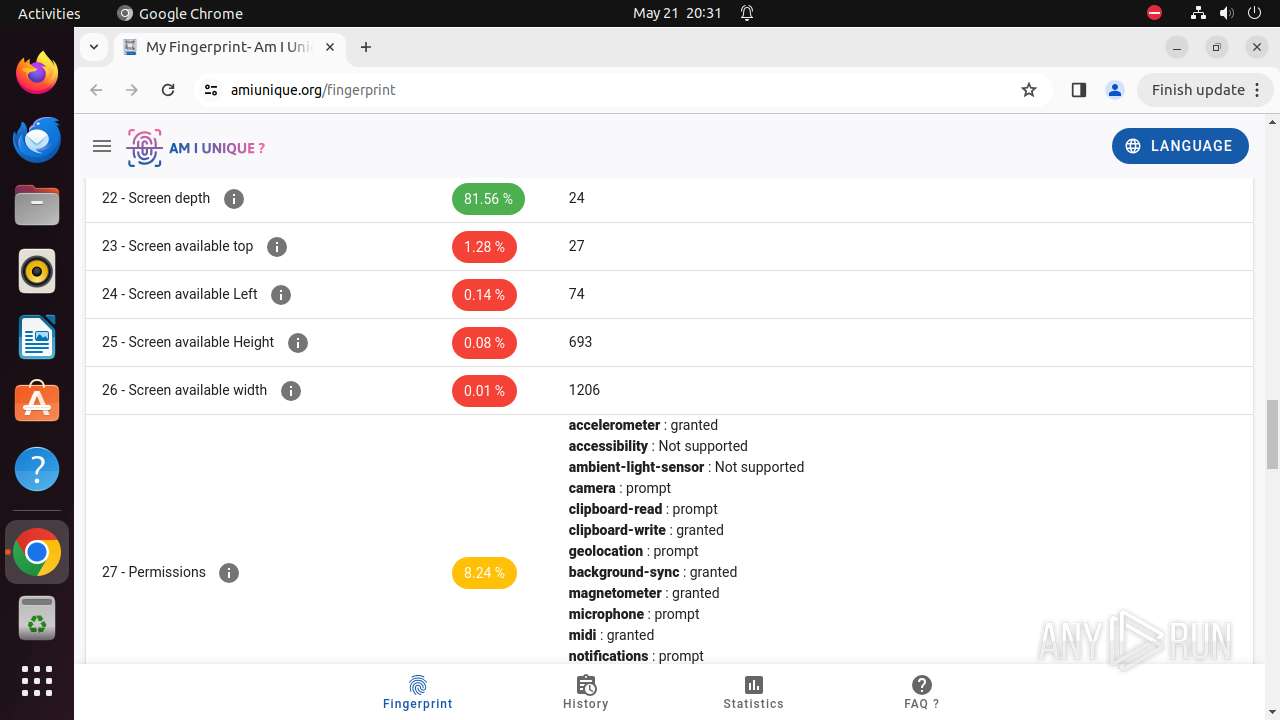This screenshot has width=1280, height=720.
Task: Click the page vertical scrollbar
Action: (x=1272, y=435)
